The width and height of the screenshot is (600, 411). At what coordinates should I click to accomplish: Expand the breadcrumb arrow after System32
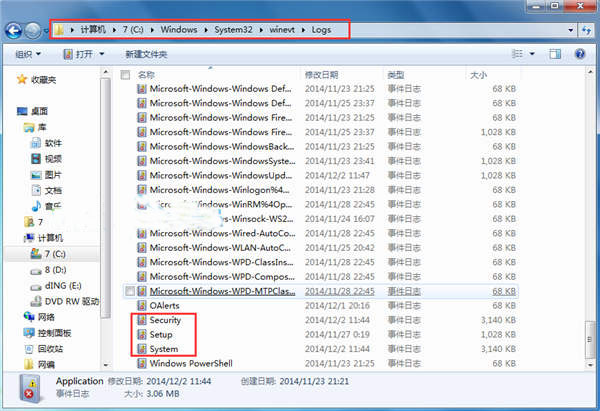[x=261, y=30]
